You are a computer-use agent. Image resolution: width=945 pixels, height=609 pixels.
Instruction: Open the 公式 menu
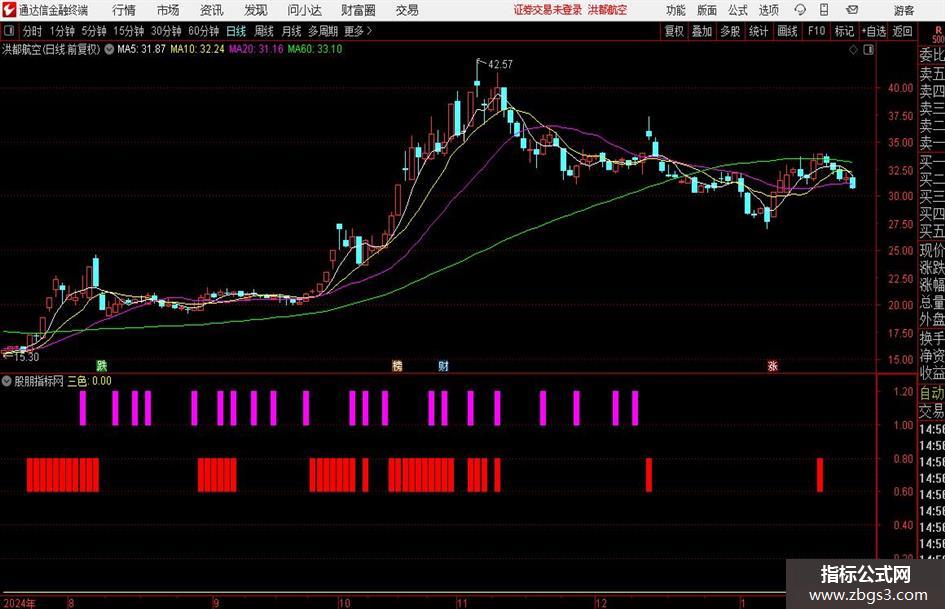[738, 10]
